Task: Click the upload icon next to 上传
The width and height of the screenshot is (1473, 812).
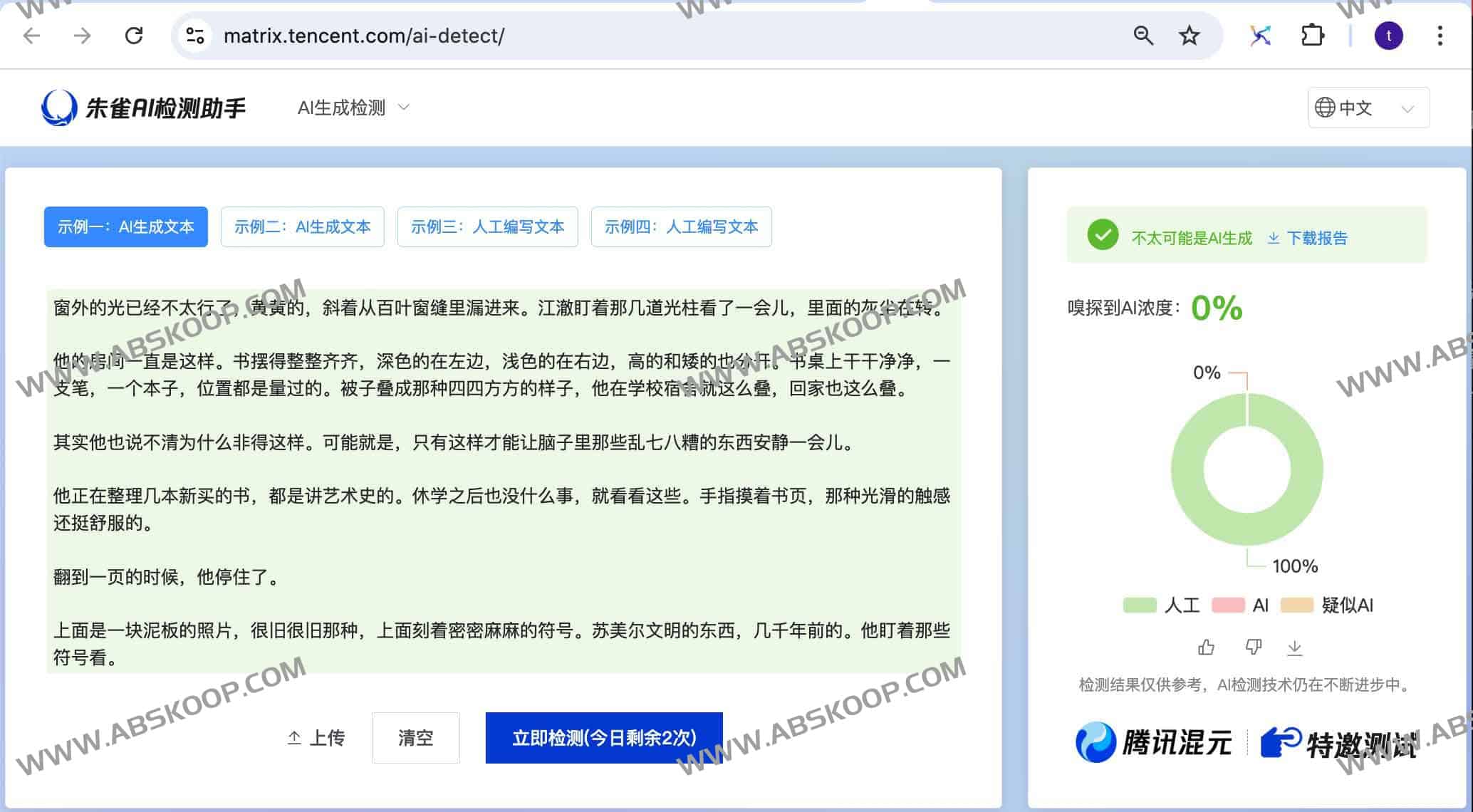Action: tap(296, 738)
